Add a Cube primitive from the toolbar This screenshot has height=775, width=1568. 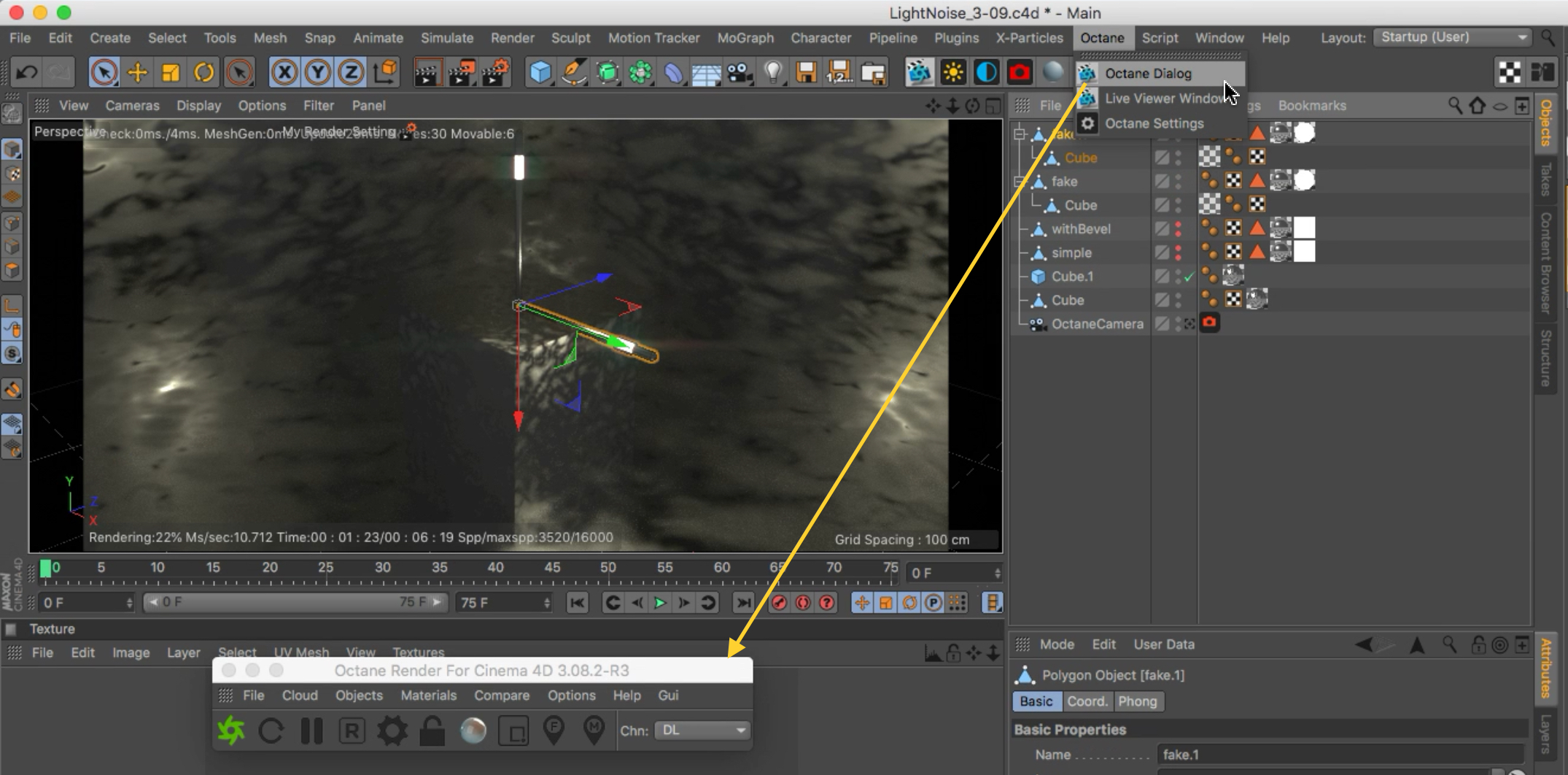point(540,72)
